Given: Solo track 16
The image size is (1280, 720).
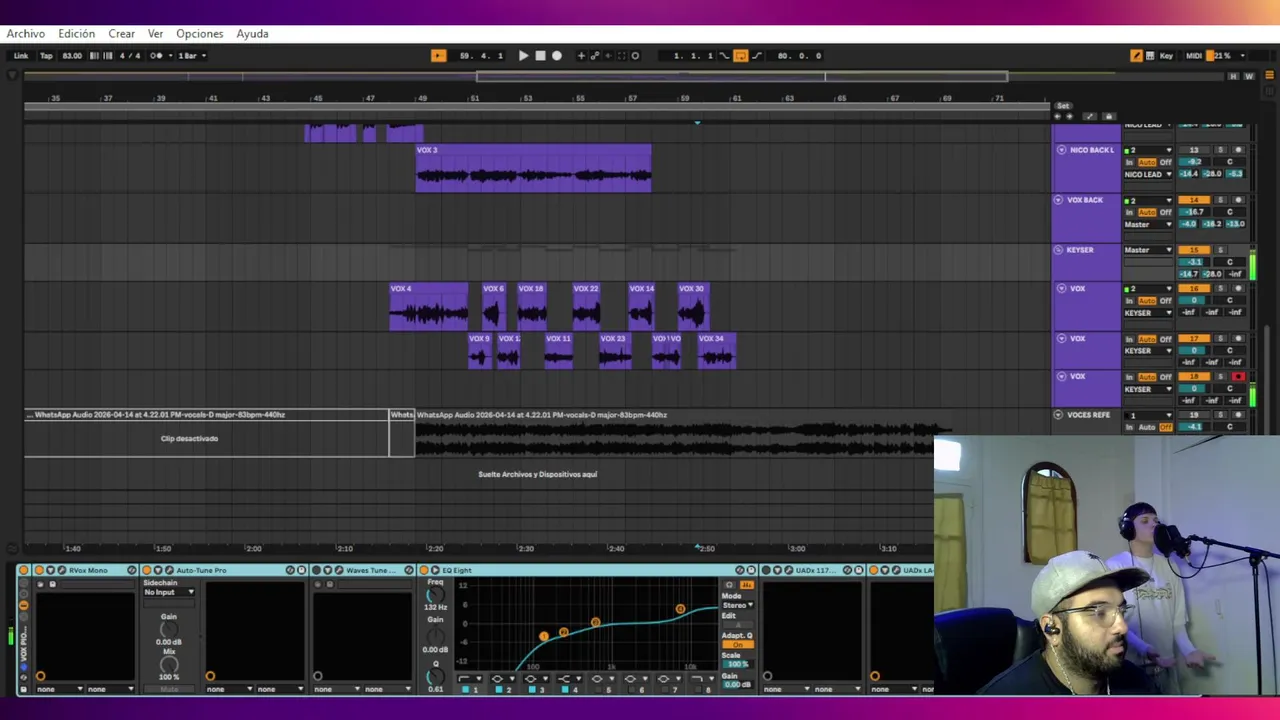Looking at the screenshot, I should [x=1220, y=289].
